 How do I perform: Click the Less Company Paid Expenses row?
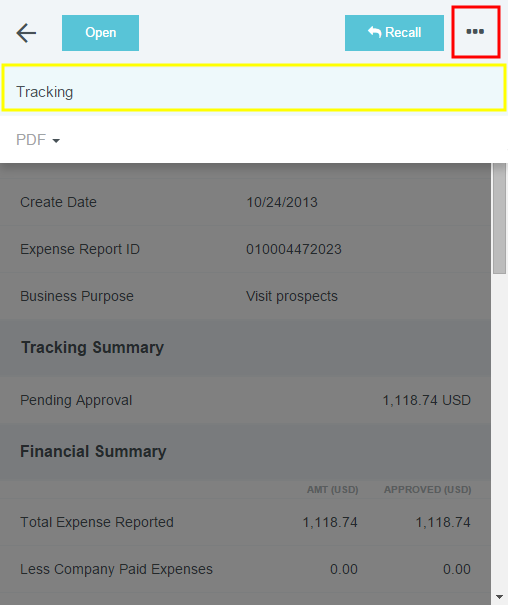[245, 569]
